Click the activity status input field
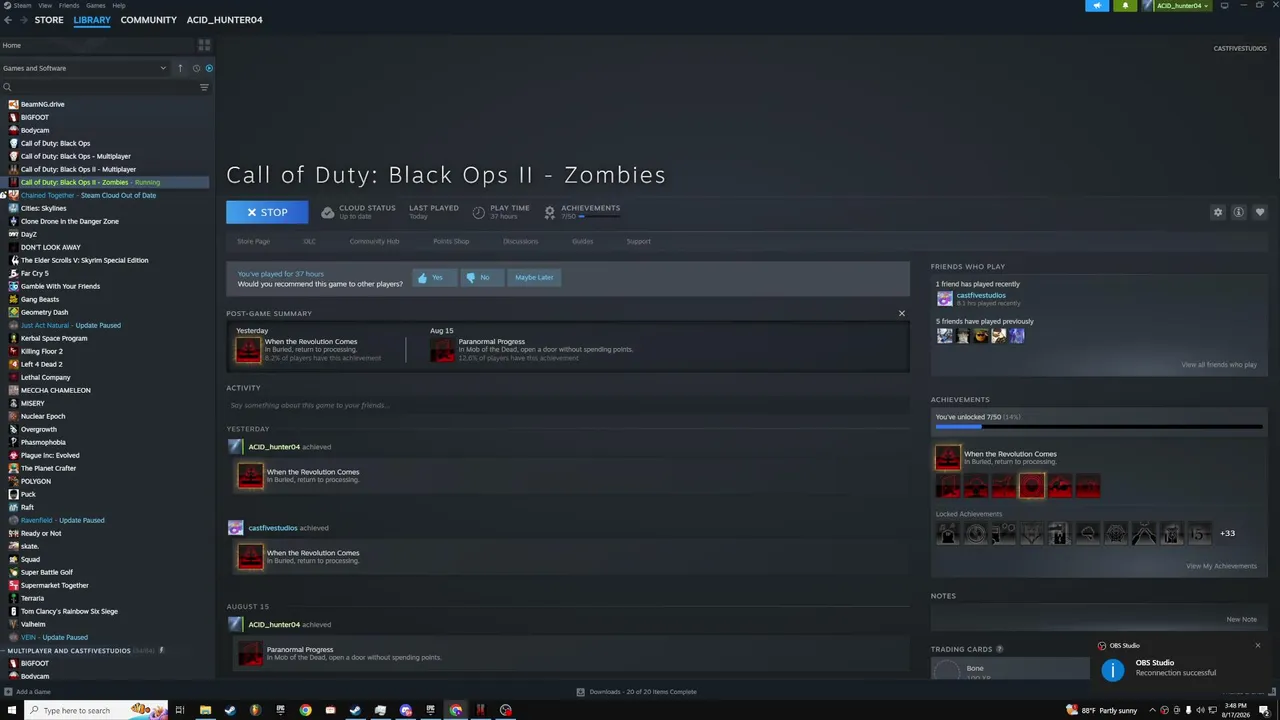The width and height of the screenshot is (1280, 720). 568,405
